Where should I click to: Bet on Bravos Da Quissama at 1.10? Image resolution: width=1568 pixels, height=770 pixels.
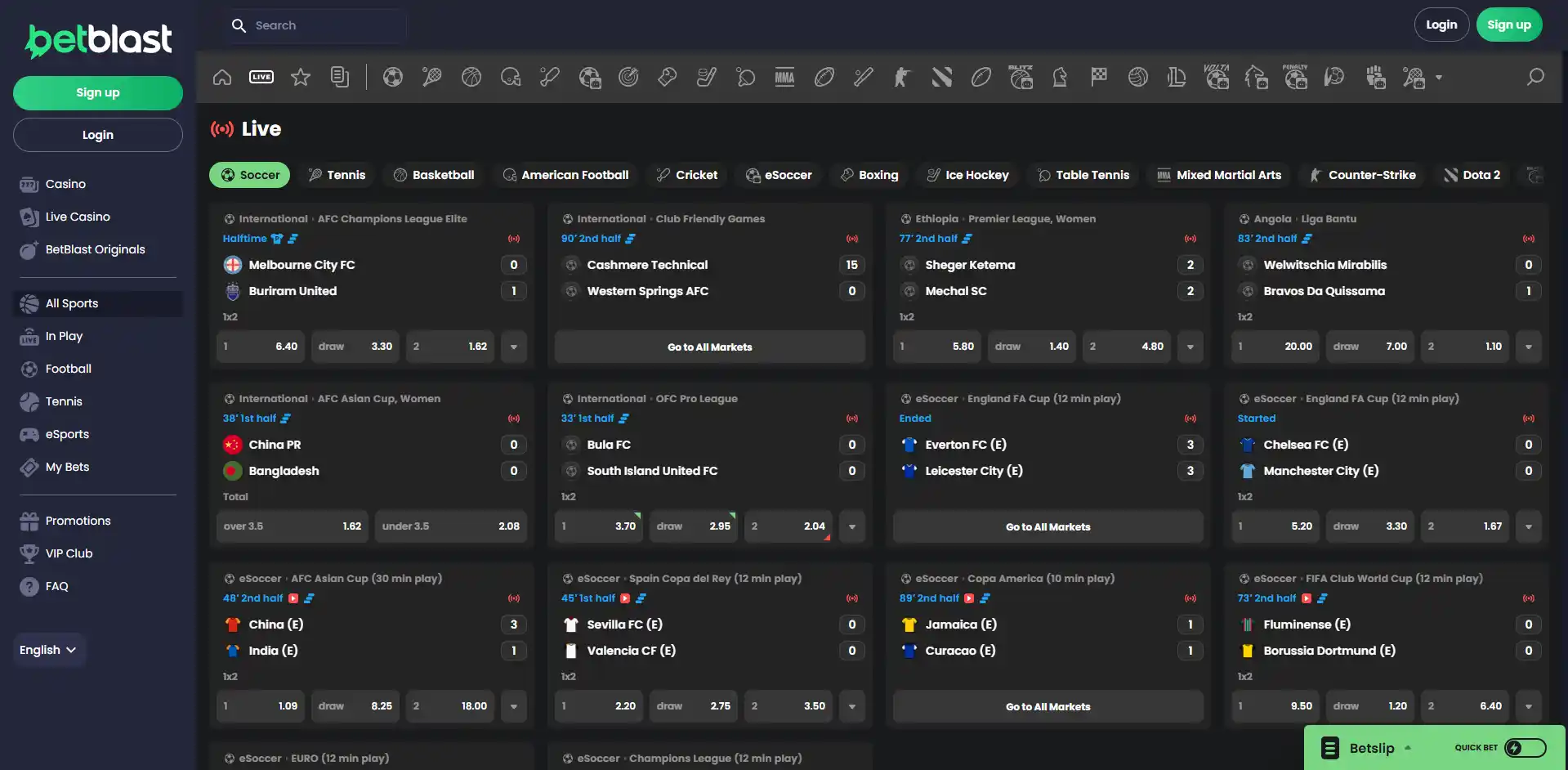[1465, 347]
